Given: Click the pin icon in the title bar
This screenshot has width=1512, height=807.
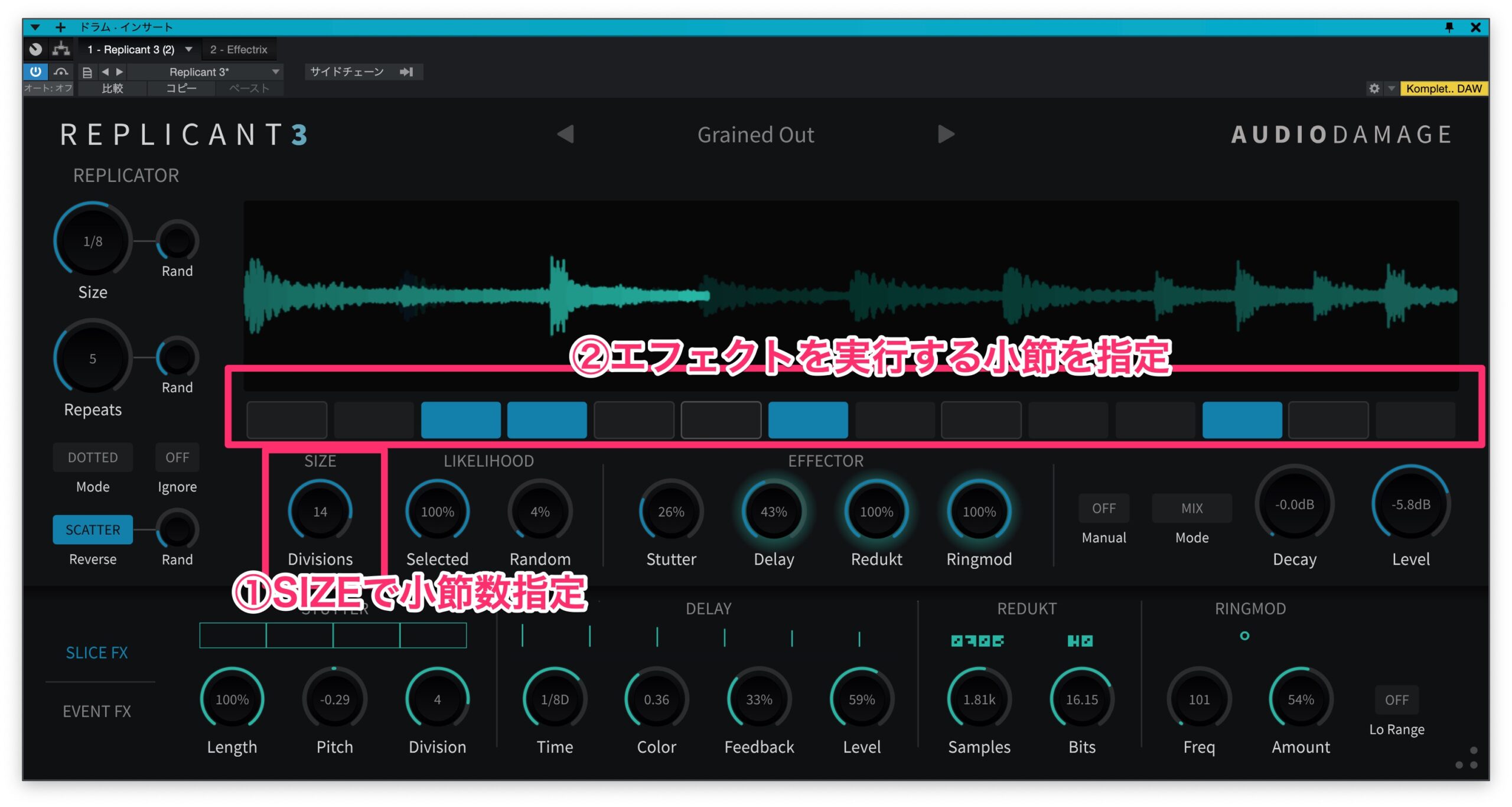Looking at the screenshot, I should [1450, 27].
